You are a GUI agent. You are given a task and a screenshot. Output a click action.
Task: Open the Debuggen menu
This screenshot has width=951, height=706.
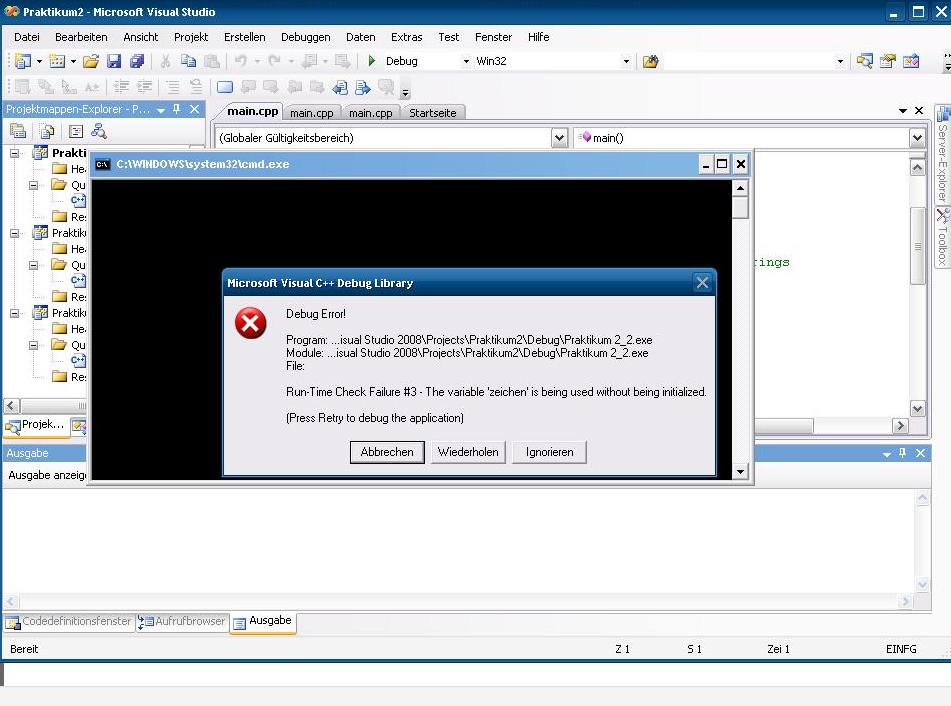306,37
